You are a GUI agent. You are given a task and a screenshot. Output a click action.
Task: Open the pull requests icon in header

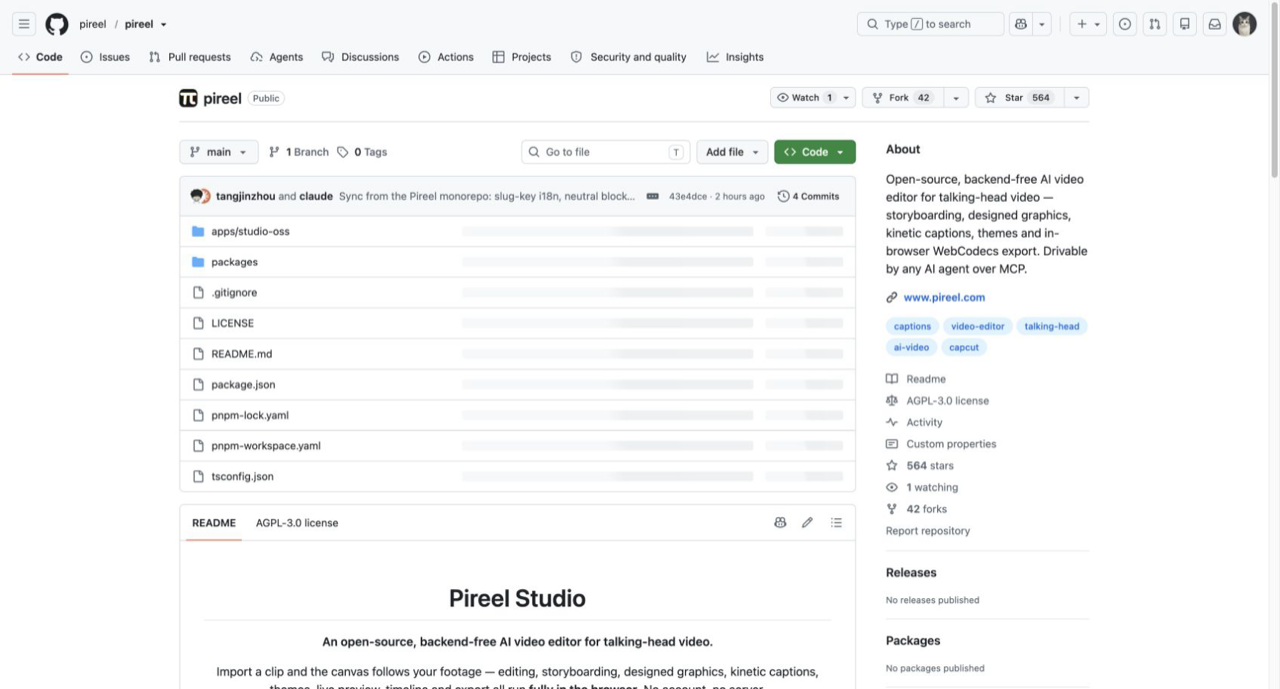pyautogui.click(x=1154, y=24)
